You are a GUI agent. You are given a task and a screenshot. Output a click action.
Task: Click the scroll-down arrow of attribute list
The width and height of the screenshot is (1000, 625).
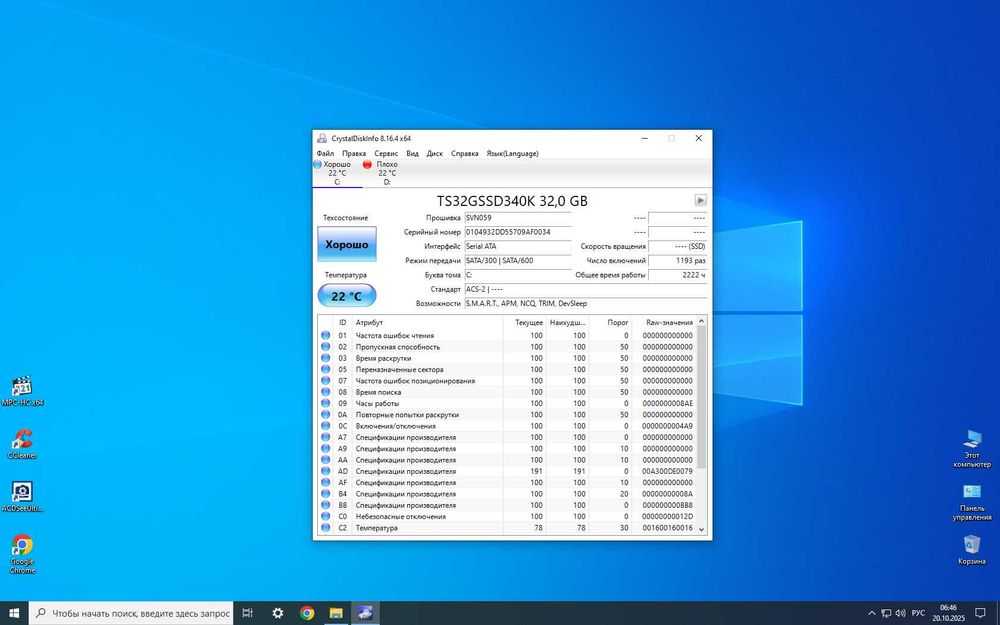(702, 529)
